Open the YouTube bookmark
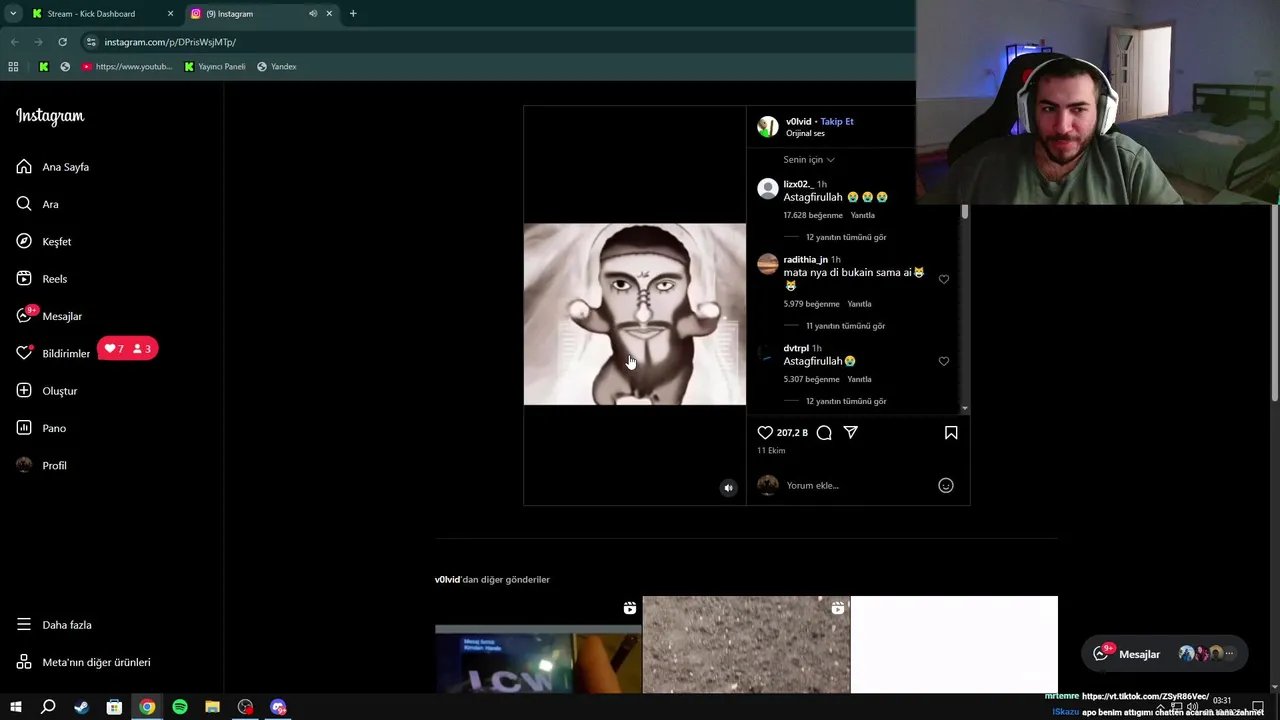The width and height of the screenshot is (1280, 720). pyautogui.click(x=127, y=67)
